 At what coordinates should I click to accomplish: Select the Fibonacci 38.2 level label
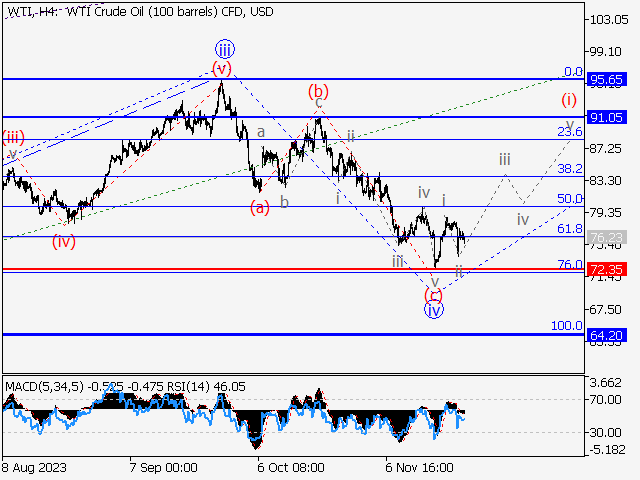point(570,169)
